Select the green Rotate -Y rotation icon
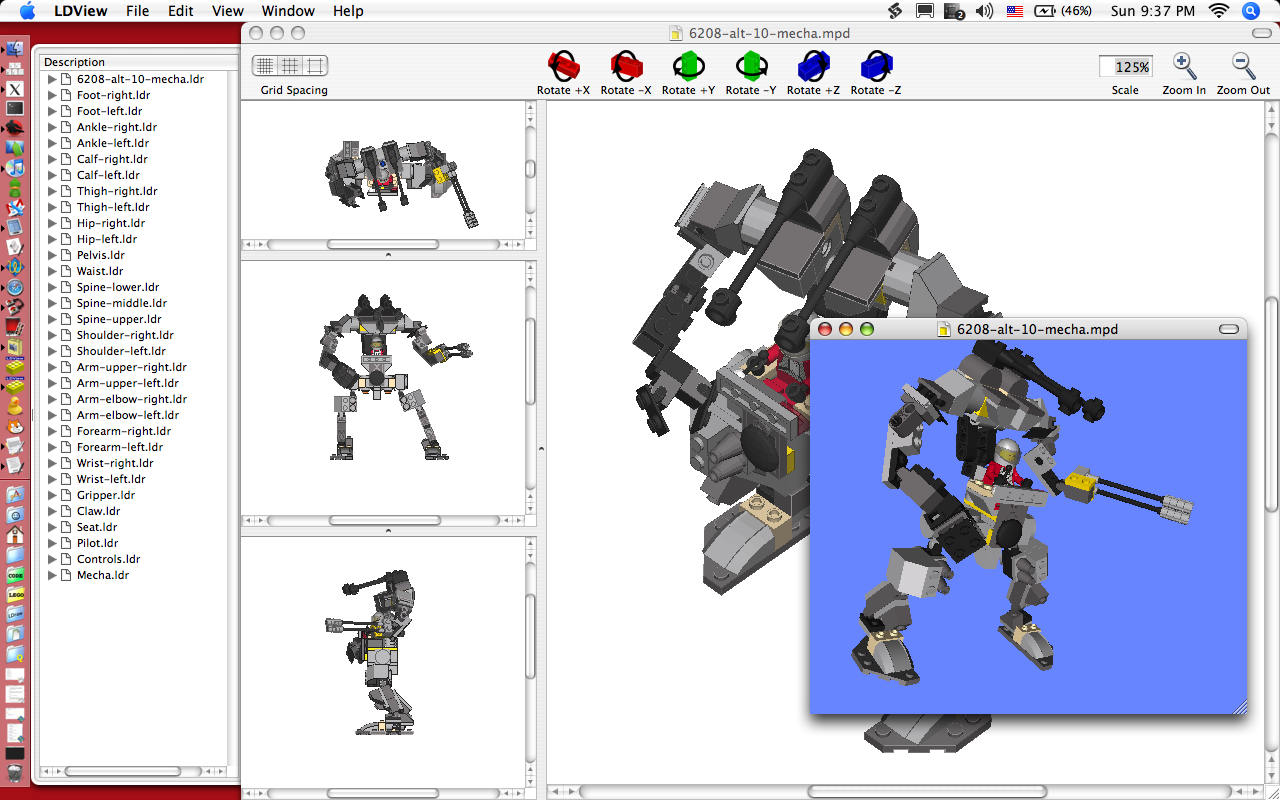The height and width of the screenshot is (800, 1280). pyautogui.click(x=750, y=65)
